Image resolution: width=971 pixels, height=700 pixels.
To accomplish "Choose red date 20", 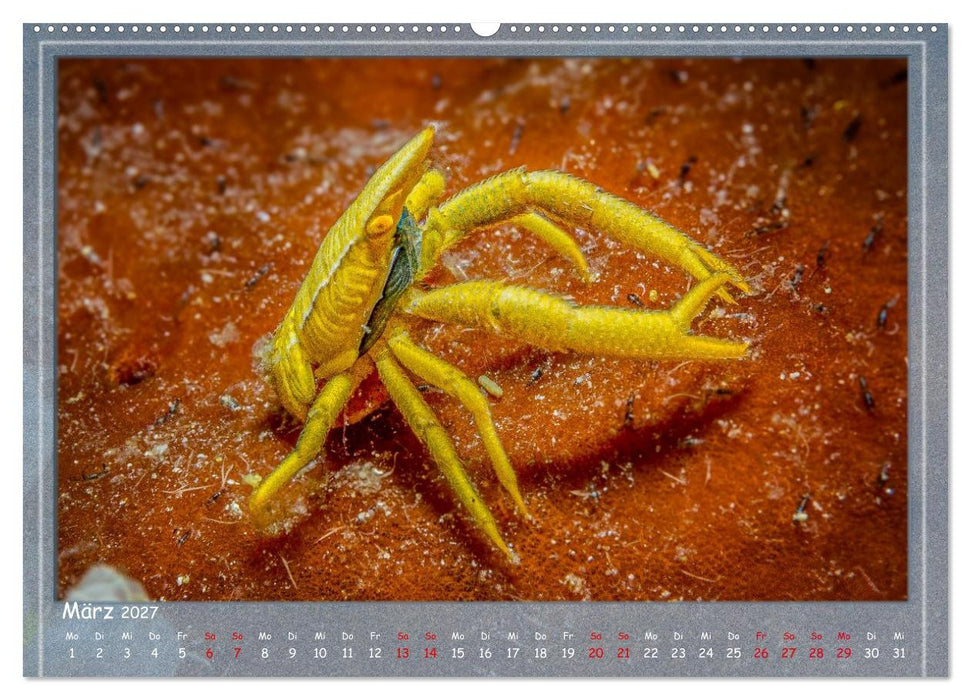I will pos(596,653).
